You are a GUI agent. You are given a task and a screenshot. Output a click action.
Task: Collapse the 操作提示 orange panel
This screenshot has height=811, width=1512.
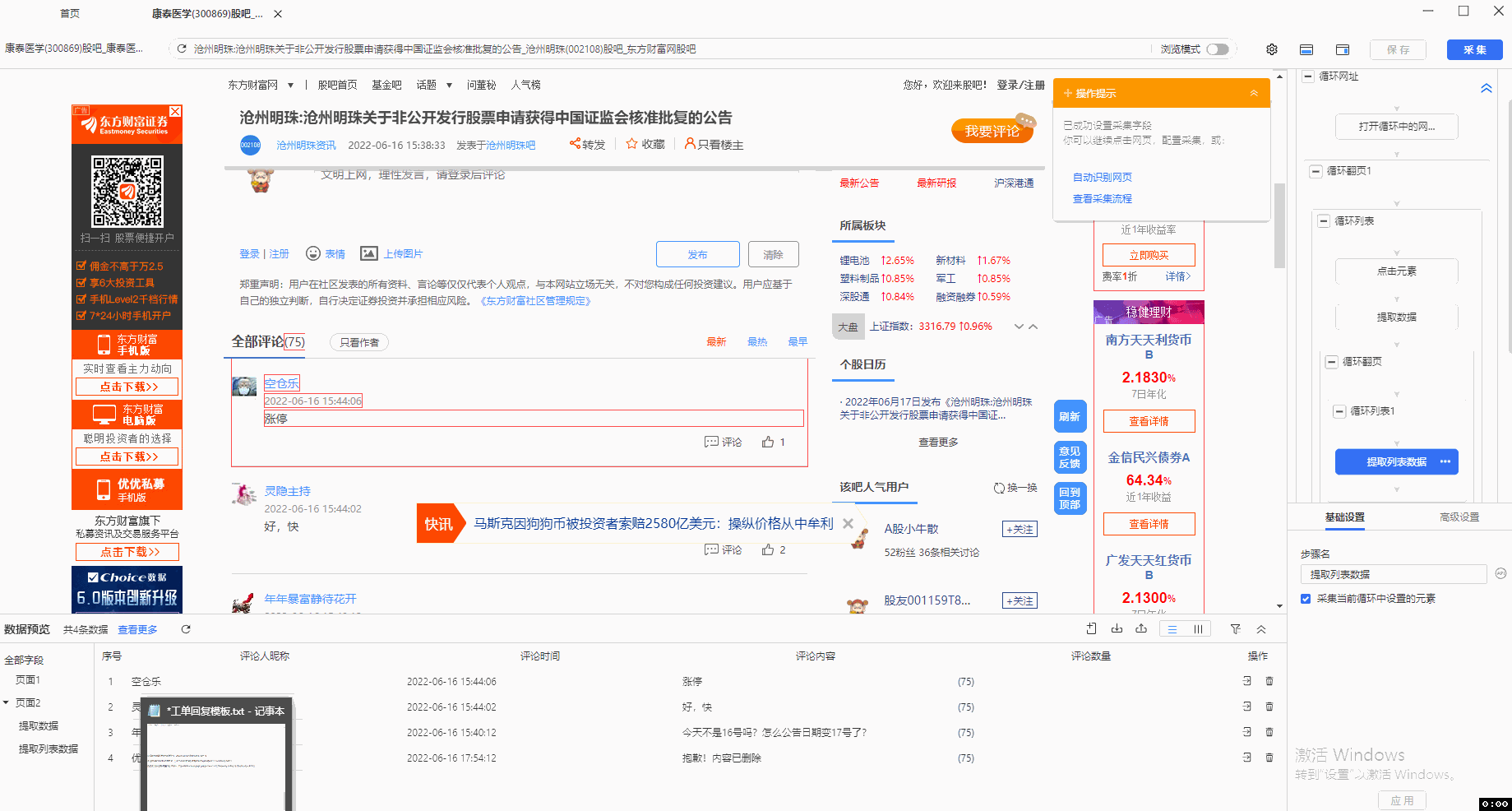tap(1254, 93)
